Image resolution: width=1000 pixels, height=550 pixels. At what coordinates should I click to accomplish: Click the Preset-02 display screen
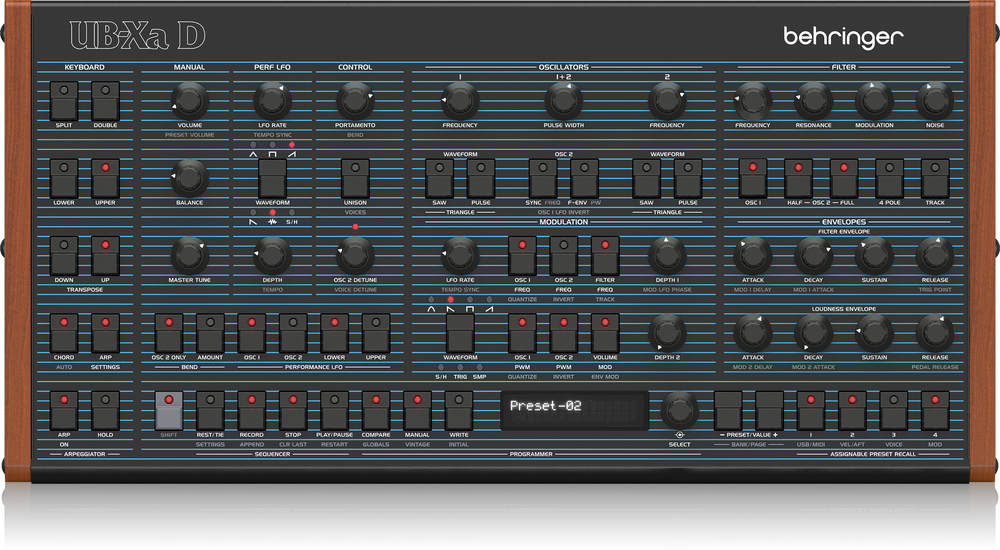pos(572,407)
